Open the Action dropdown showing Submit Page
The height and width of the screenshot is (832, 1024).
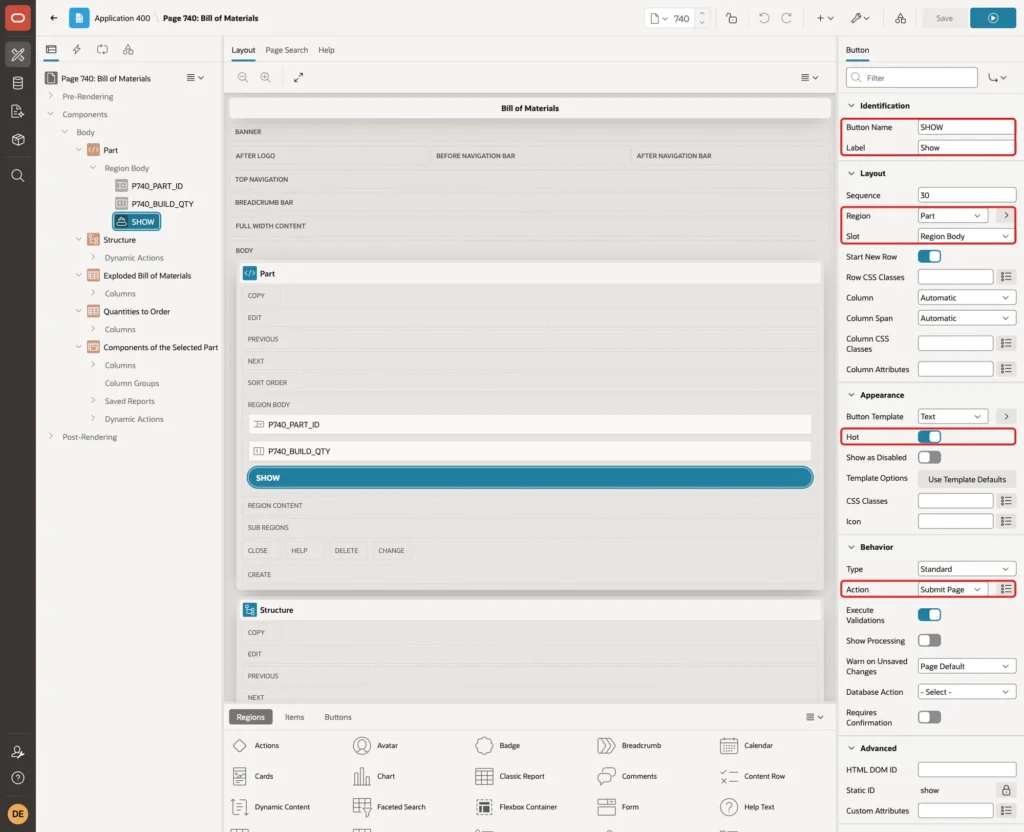pos(954,590)
